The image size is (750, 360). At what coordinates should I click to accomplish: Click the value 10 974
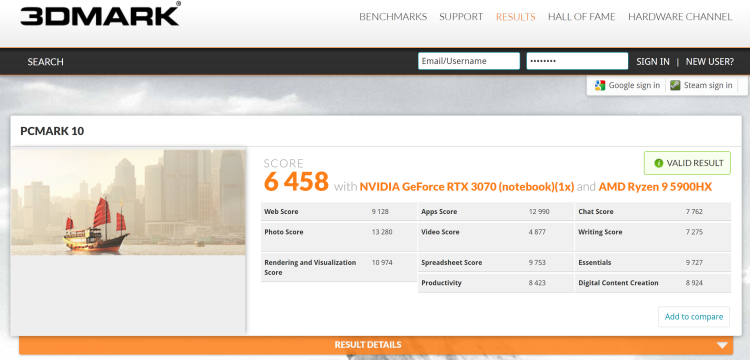click(382, 262)
